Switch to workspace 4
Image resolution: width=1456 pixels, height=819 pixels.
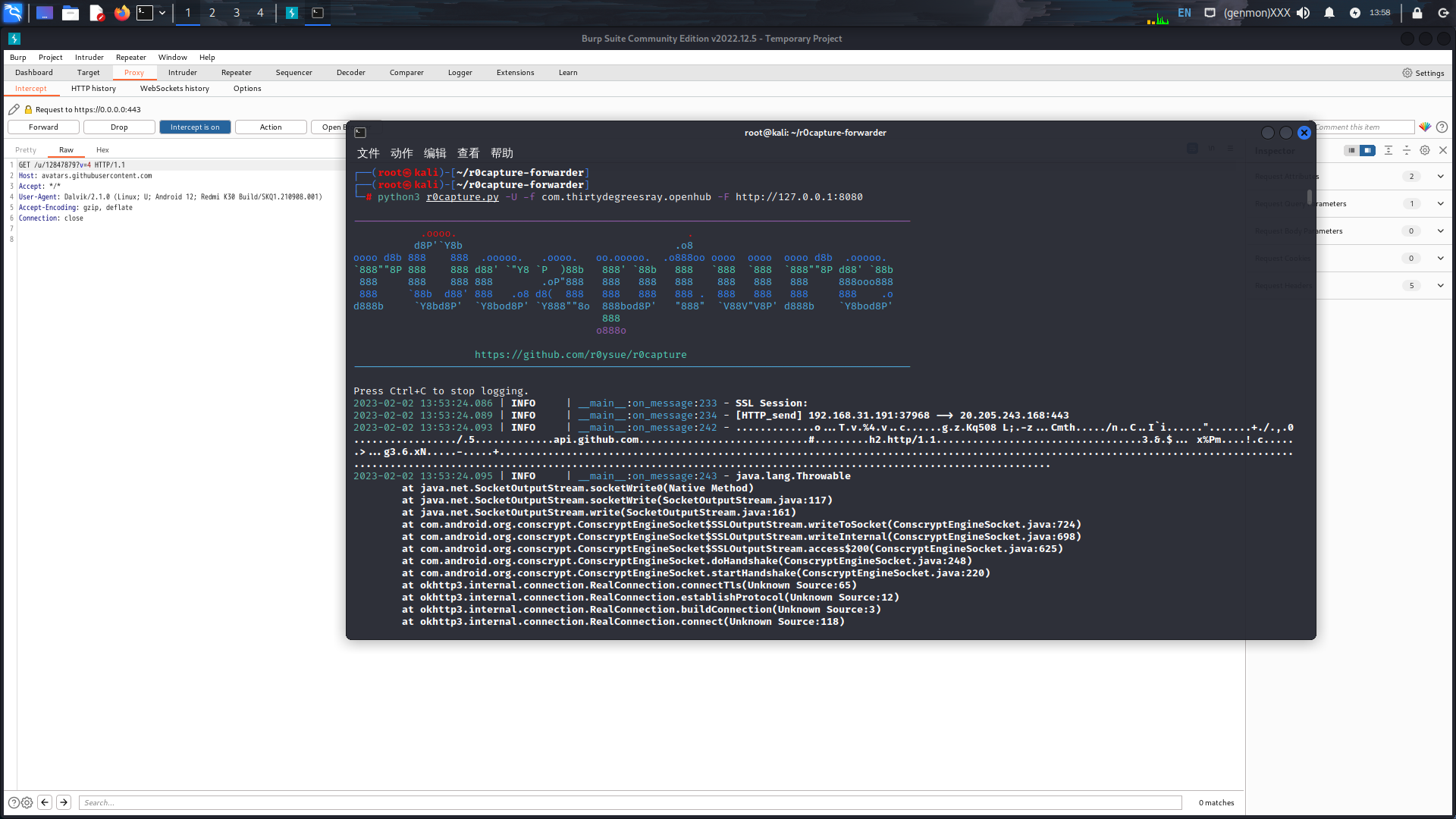(260, 13)
